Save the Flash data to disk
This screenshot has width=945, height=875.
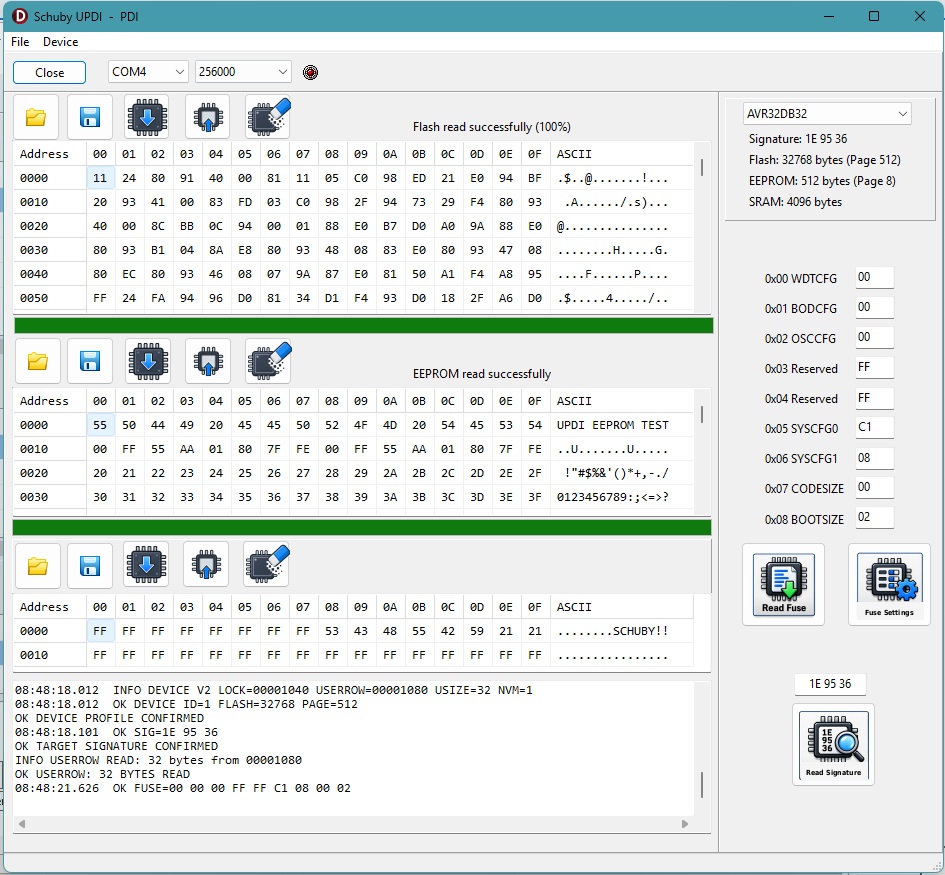(90, 117)
